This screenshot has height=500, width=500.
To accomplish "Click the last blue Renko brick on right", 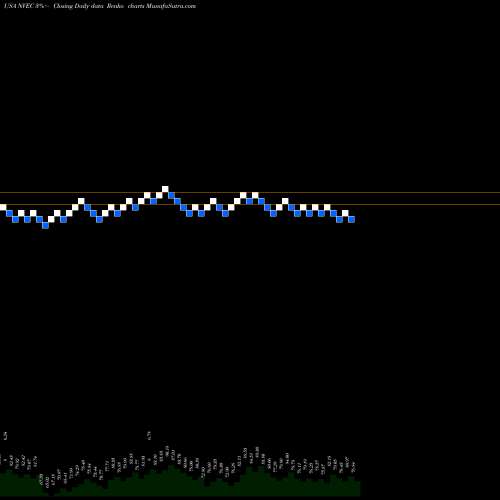I will 352,219.
